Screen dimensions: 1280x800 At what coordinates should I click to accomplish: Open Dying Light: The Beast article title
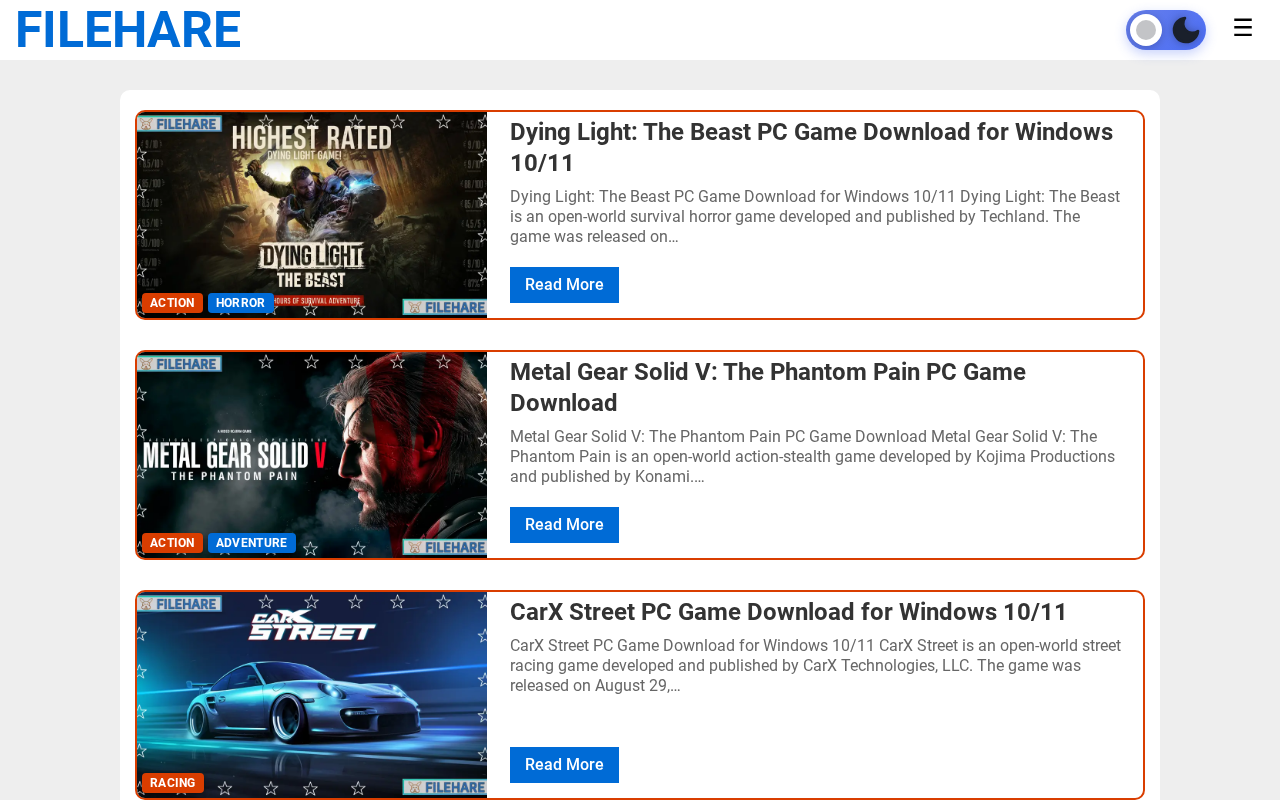[811, 147]
